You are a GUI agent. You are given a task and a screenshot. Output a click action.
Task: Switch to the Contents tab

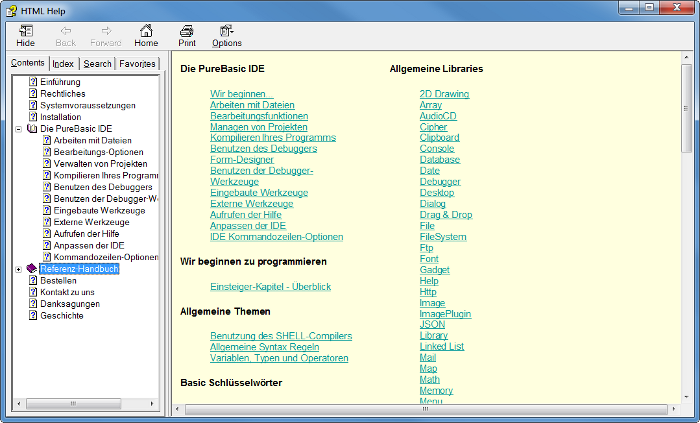click(28, 63)
